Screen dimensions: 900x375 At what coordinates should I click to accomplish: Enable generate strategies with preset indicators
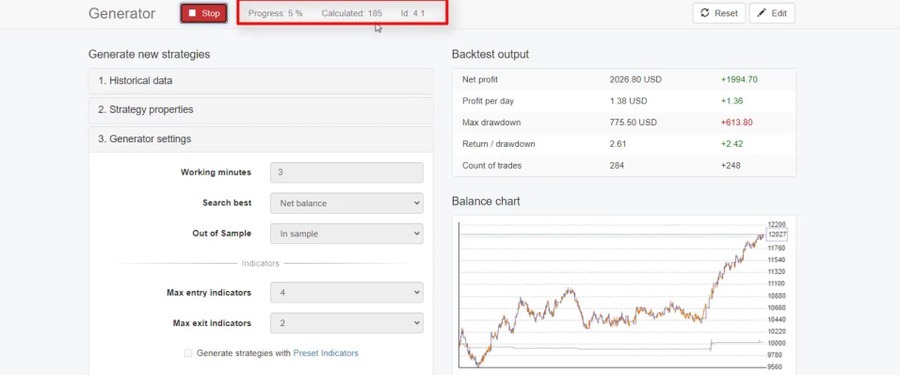(x=188, y=353)
